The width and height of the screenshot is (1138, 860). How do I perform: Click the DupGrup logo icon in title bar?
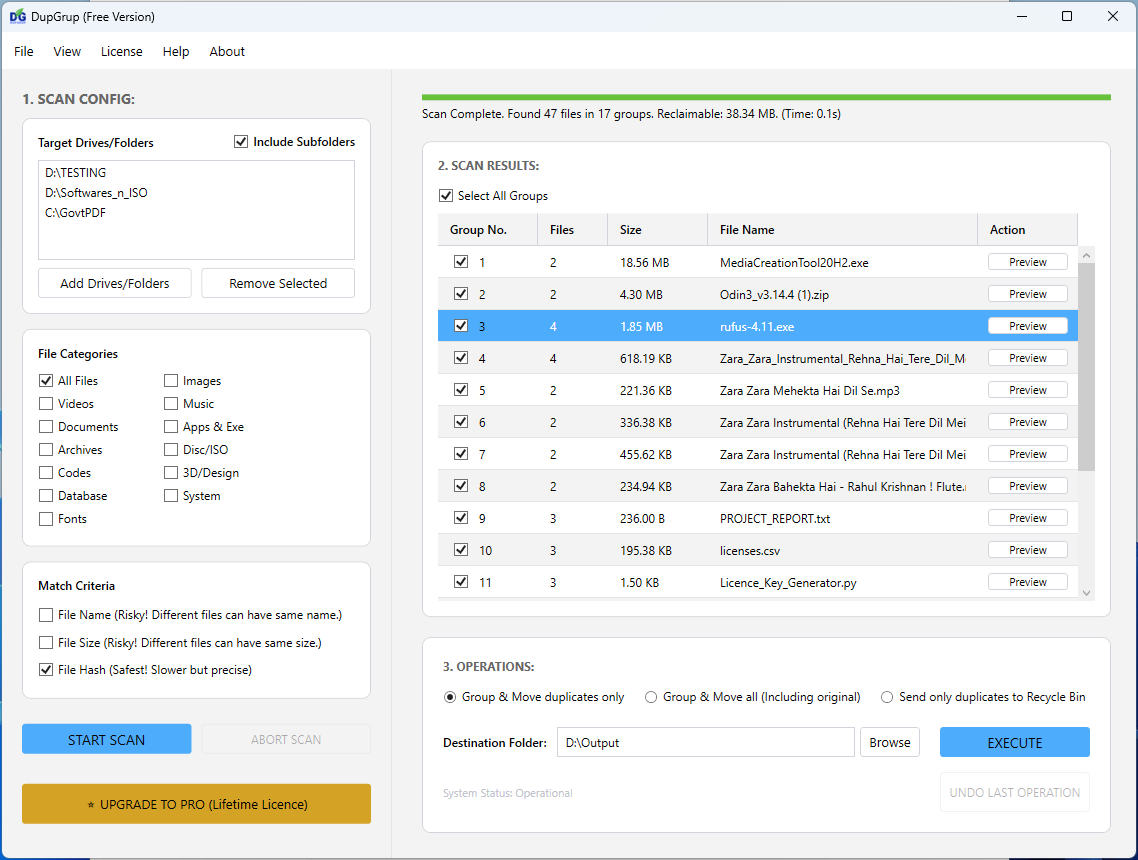[x=16, y=16]
